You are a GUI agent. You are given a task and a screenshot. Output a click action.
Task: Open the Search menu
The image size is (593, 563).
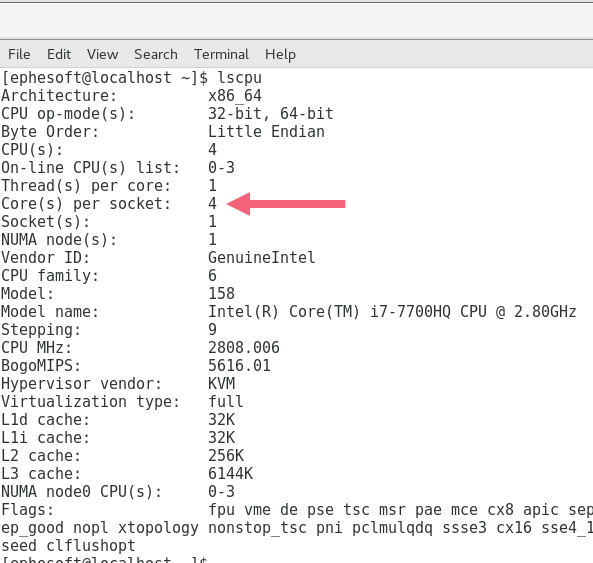[156, 54]
